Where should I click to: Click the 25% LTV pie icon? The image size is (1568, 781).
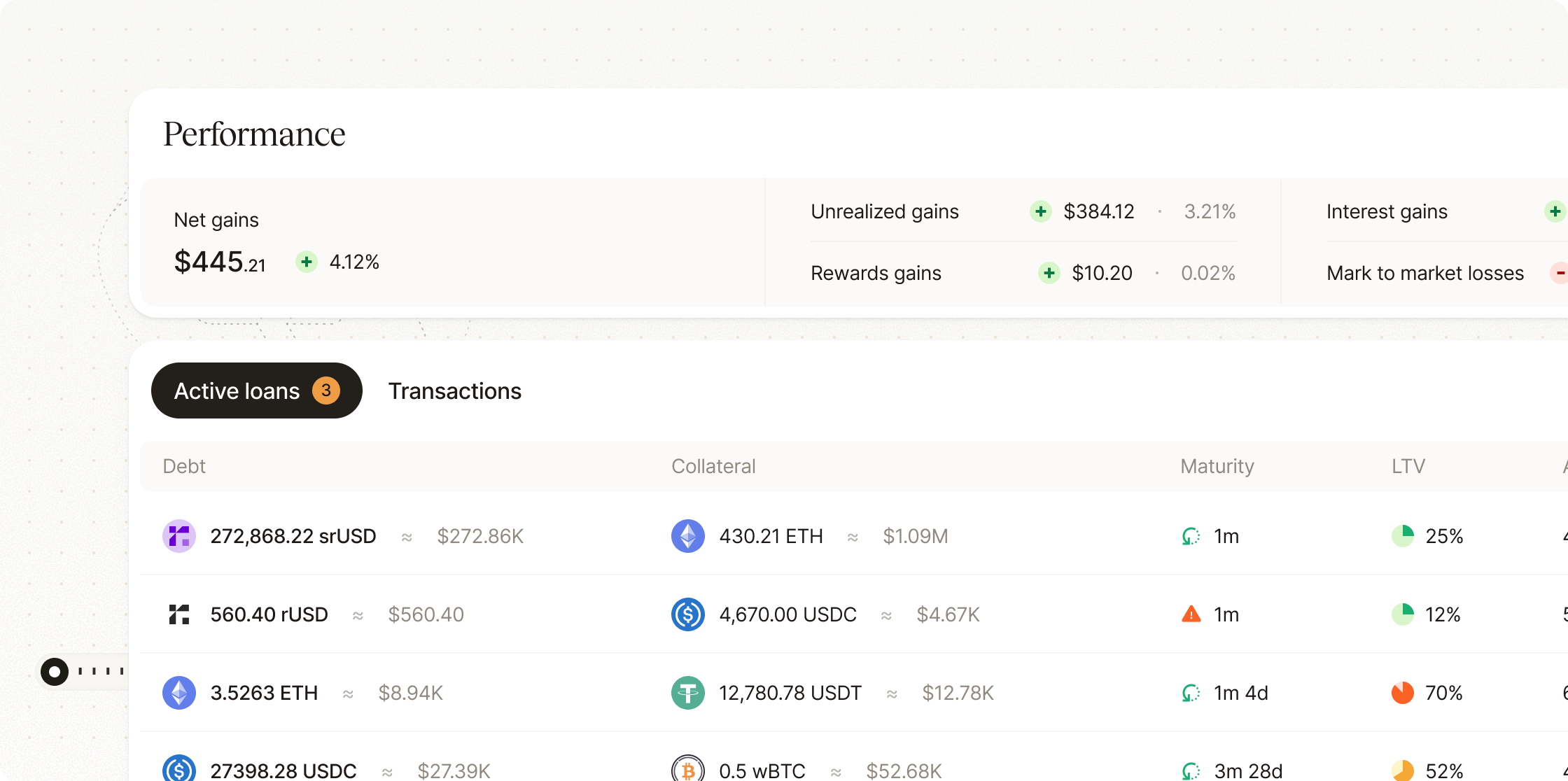(x=1403, y=536)
